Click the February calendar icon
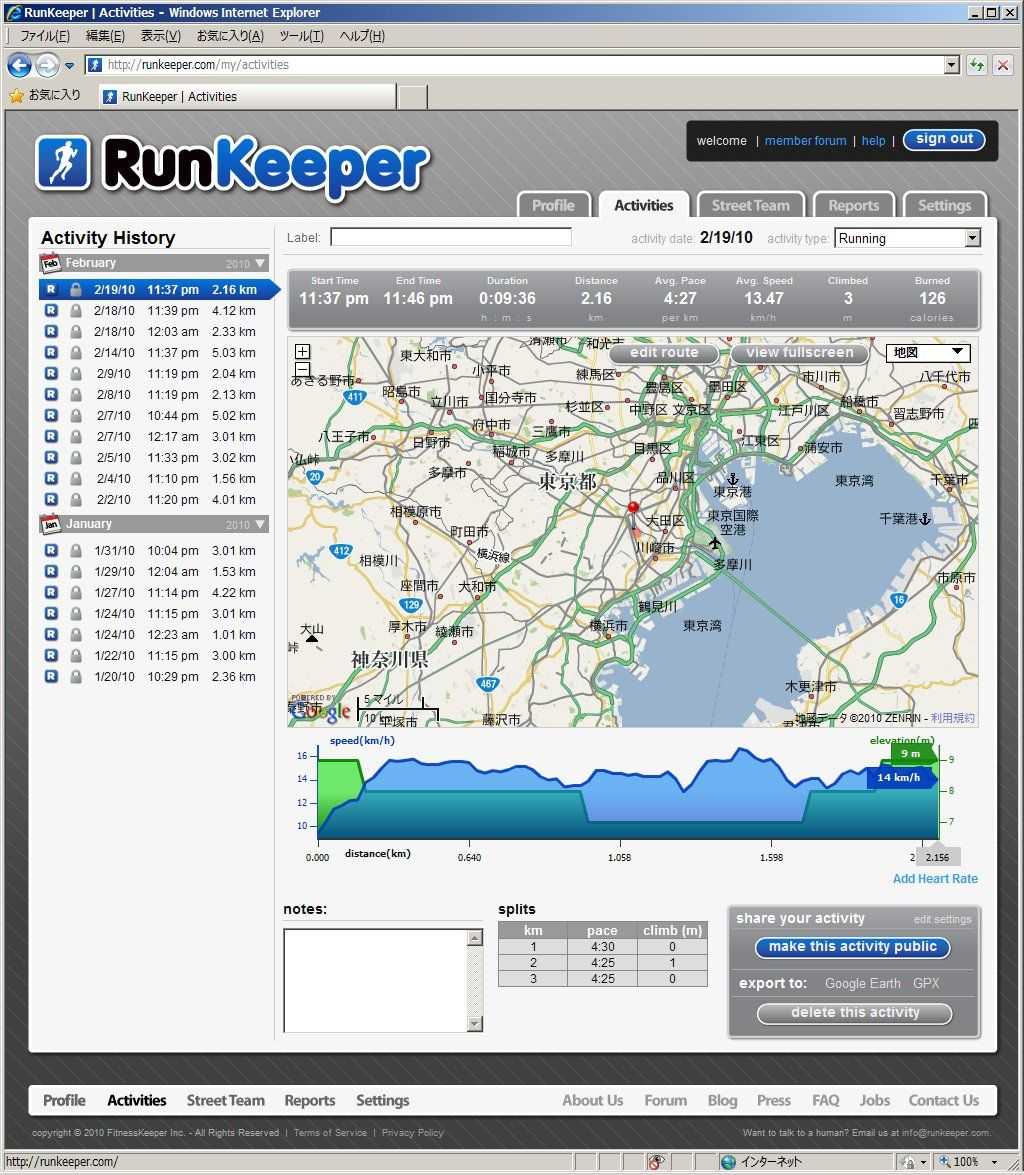 [x=50, y=263]
